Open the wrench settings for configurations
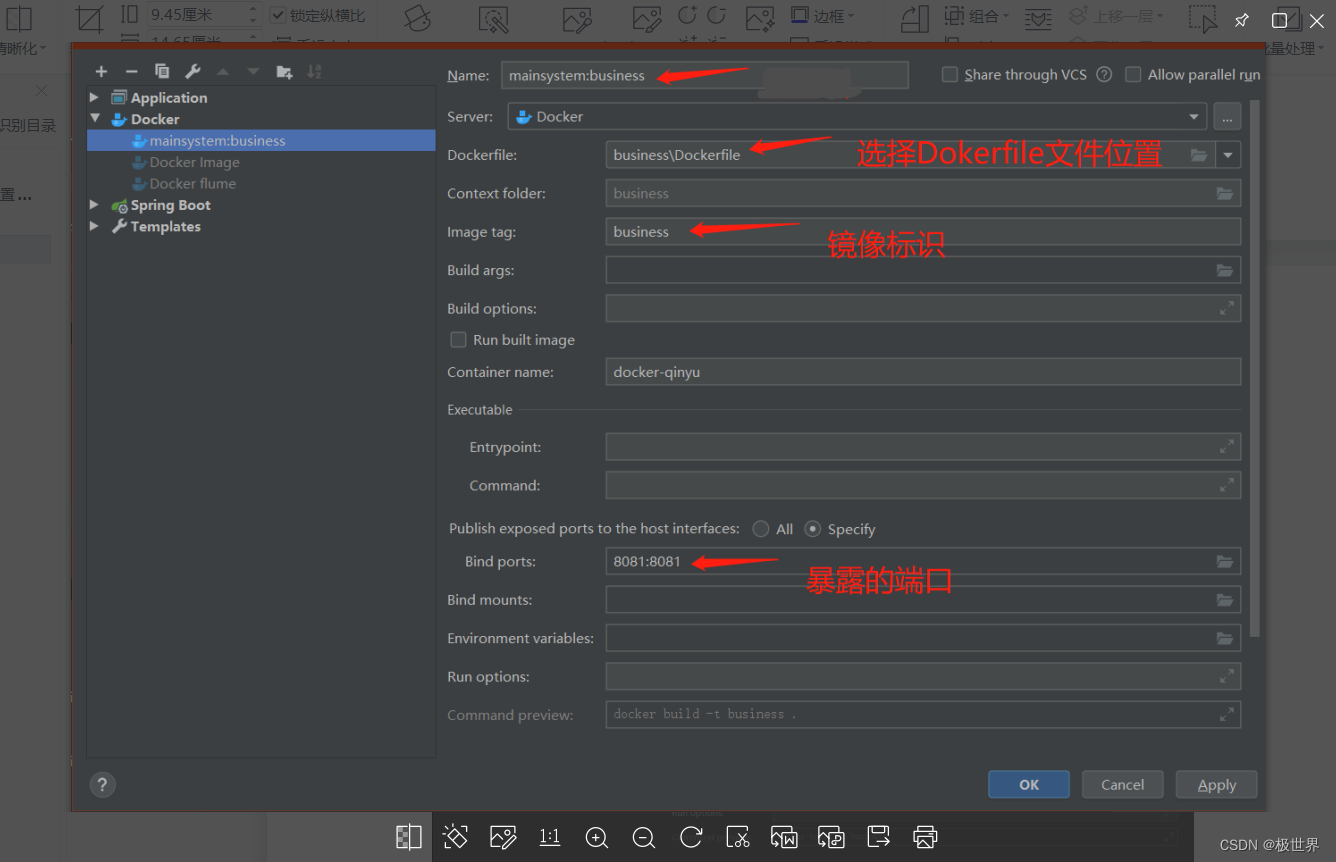This screenshot has height=862, width=1336. click(x=193, y=72)
